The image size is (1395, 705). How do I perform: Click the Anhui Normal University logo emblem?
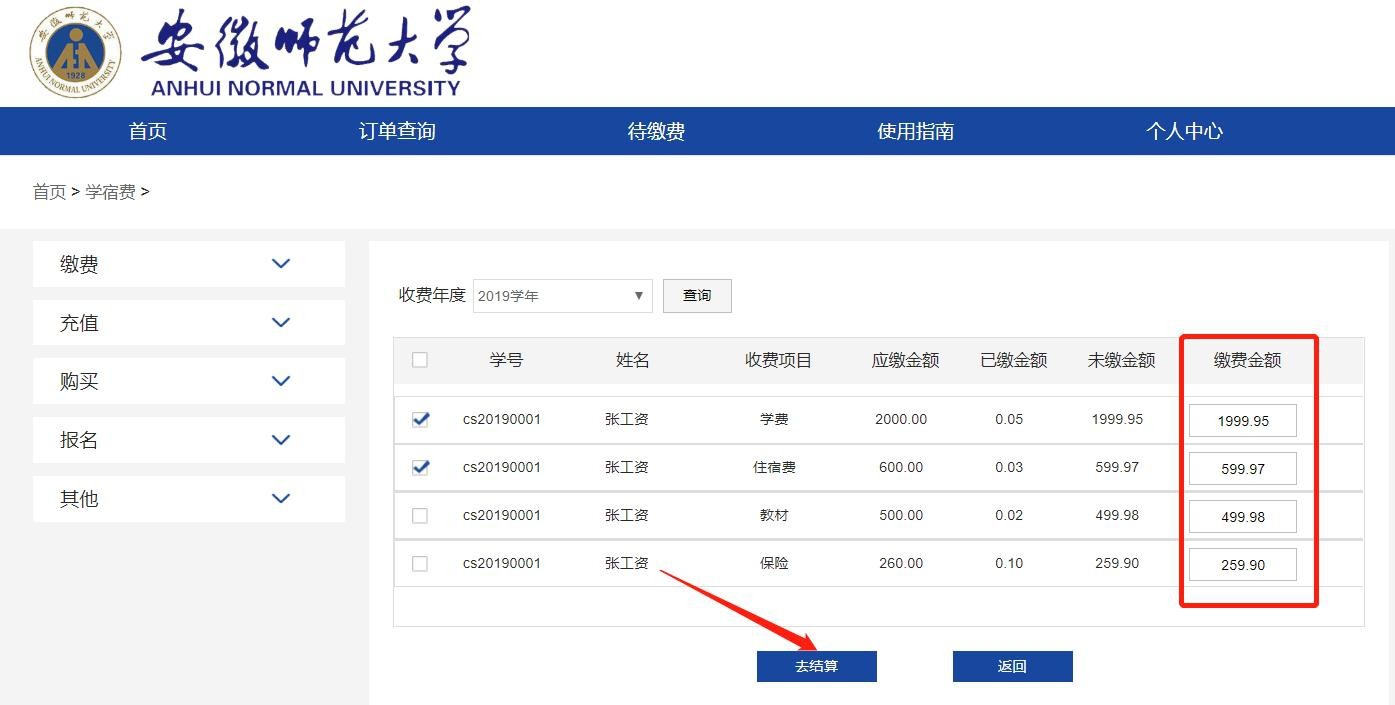click(x=75, y=52)
